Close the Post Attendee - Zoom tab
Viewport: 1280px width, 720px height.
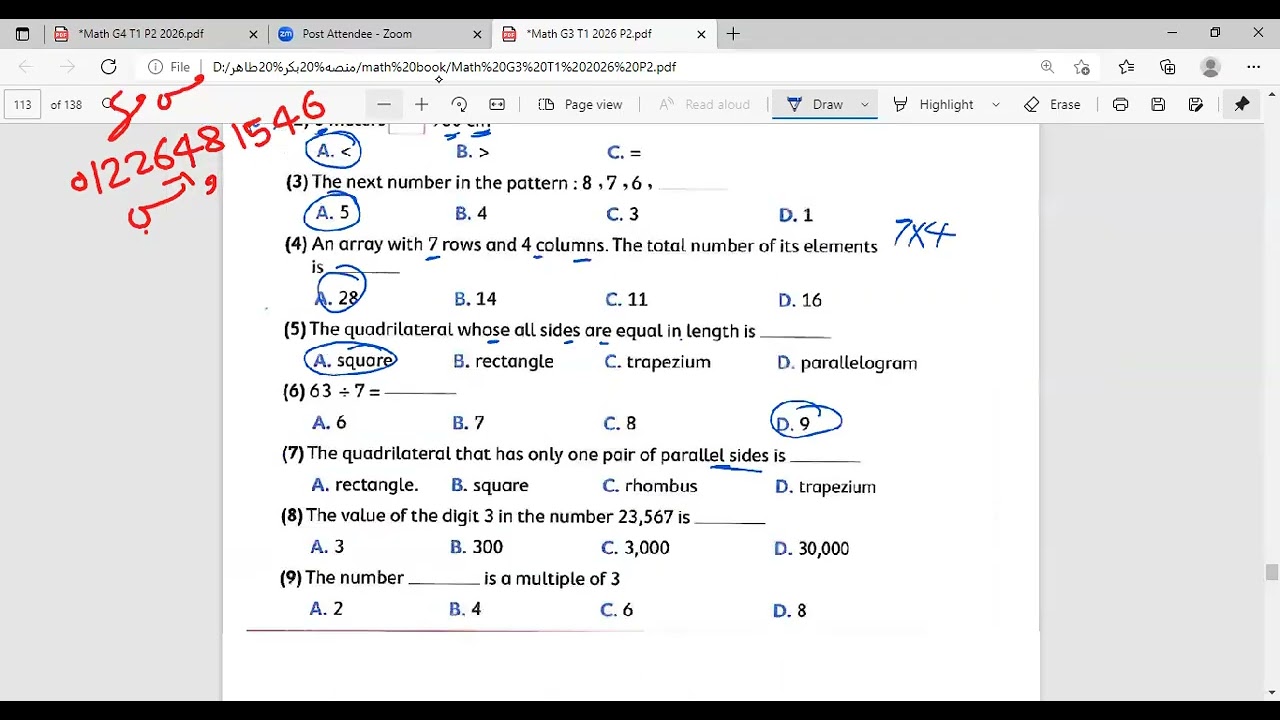click(x=477, y=34)
